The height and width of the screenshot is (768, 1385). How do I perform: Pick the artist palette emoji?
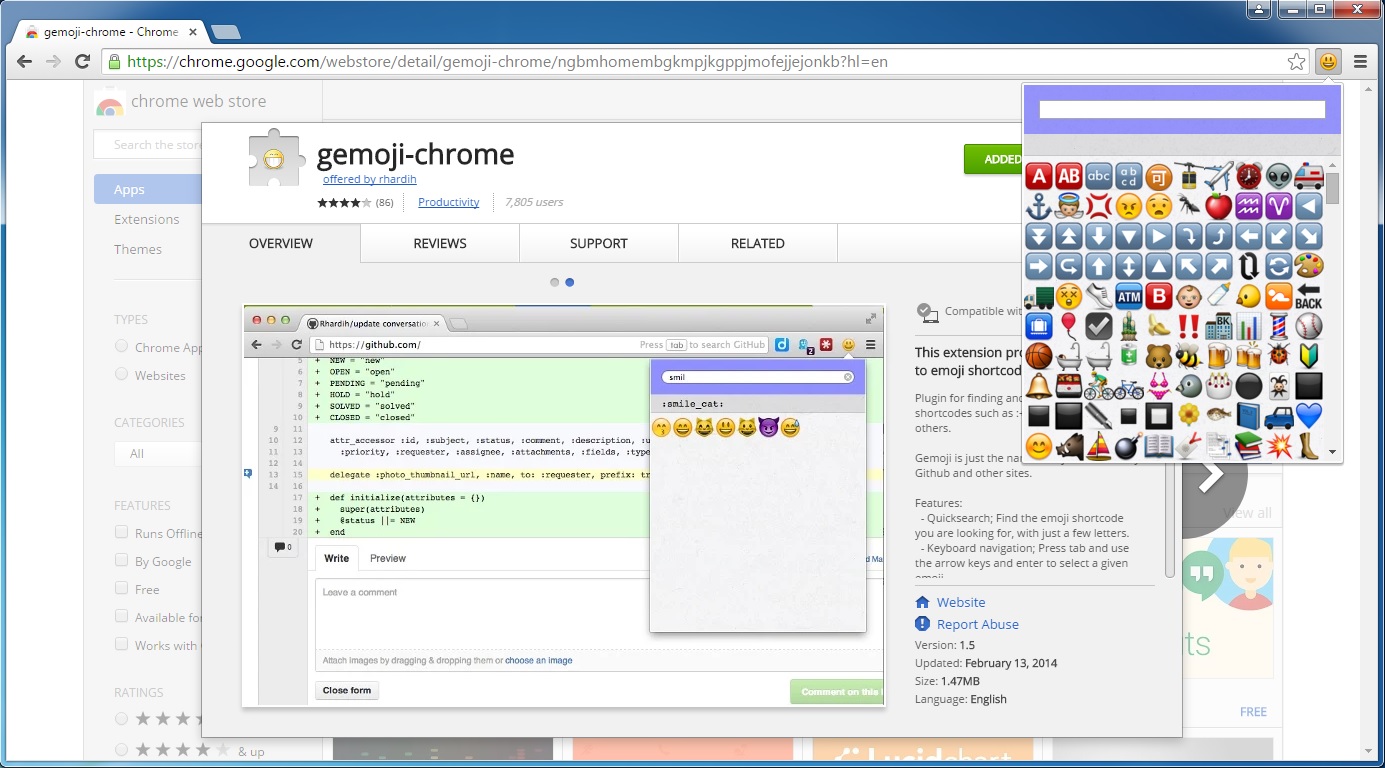(1309, 265)
